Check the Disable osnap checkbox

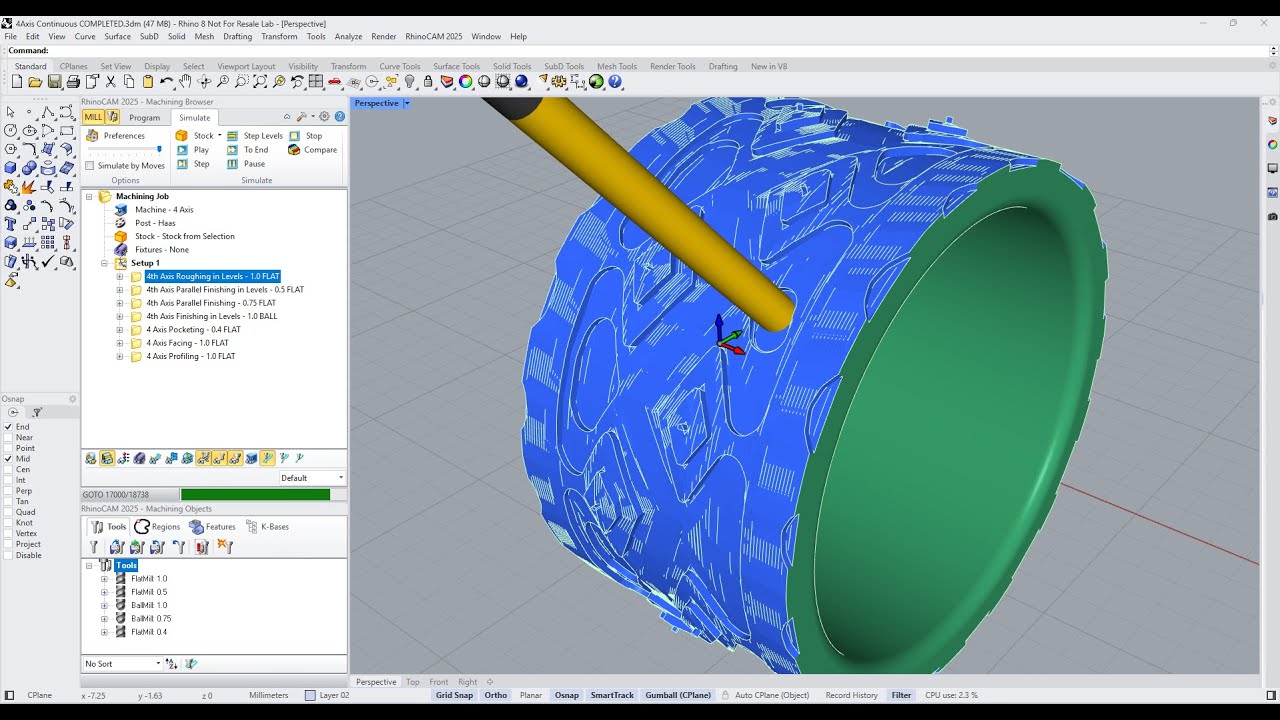pyautogui.click(x=9, y=555)
